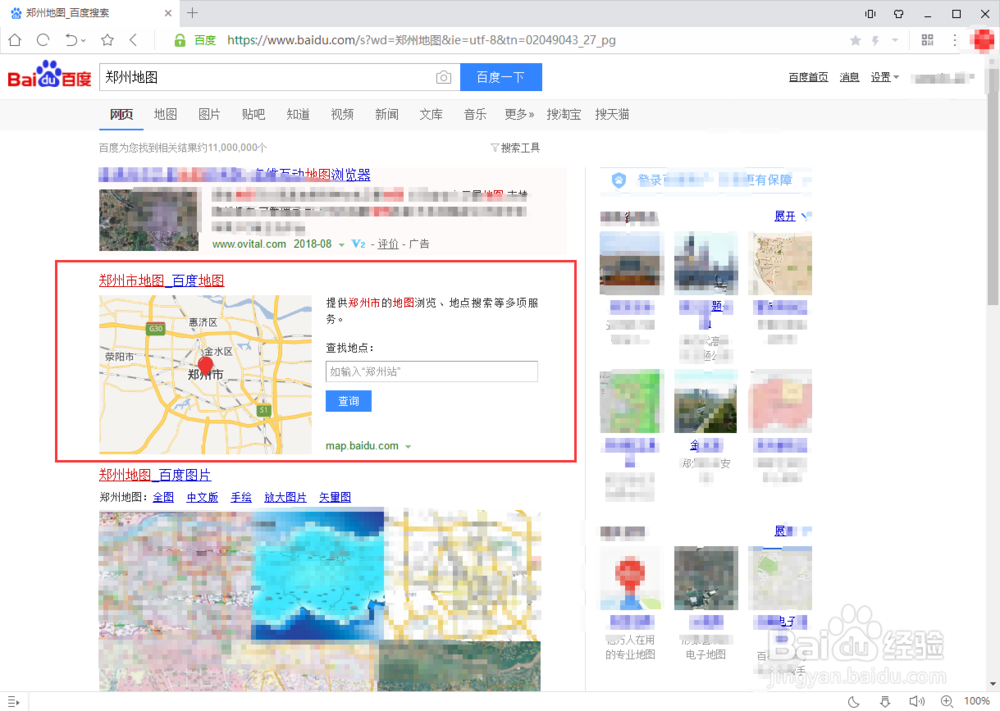Open the 设置 settings dropdown
The height and width of the screenshot is (711, 1000).
tap(884, 76)
